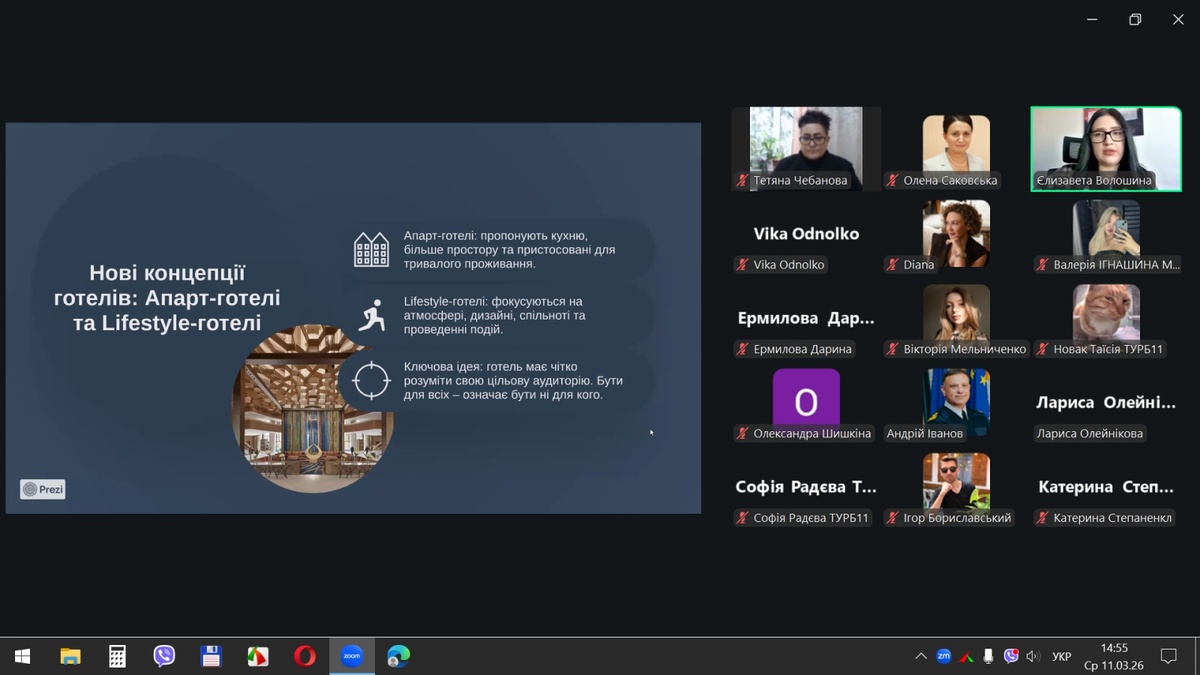
Task: Open the Calculator app in taskbar
Action: [117, 656]
